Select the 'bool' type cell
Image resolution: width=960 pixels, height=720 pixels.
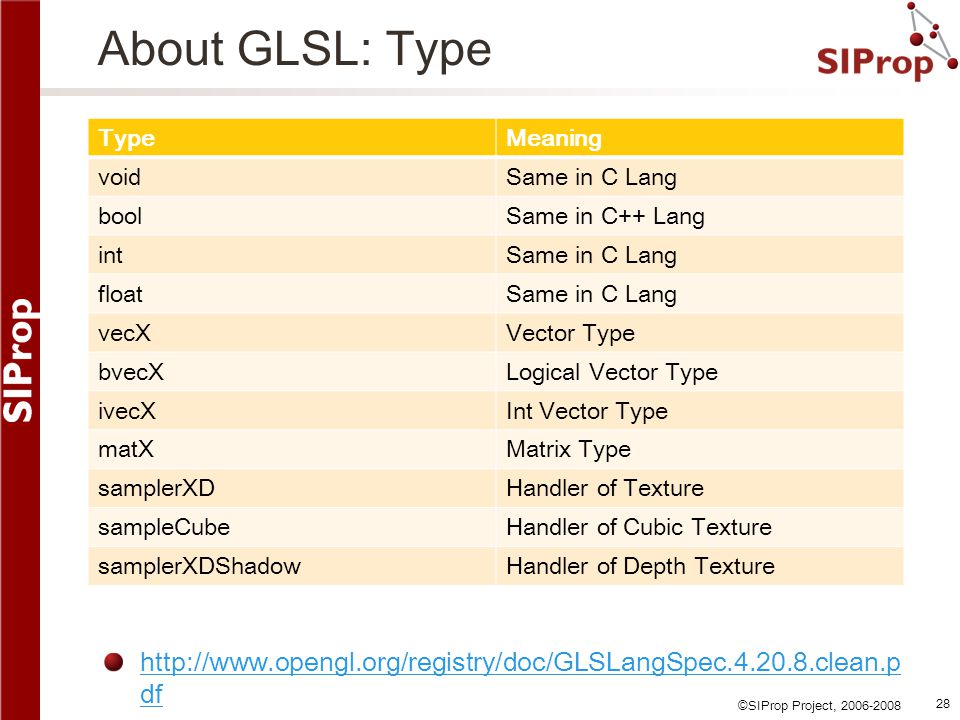coord(292,216)
